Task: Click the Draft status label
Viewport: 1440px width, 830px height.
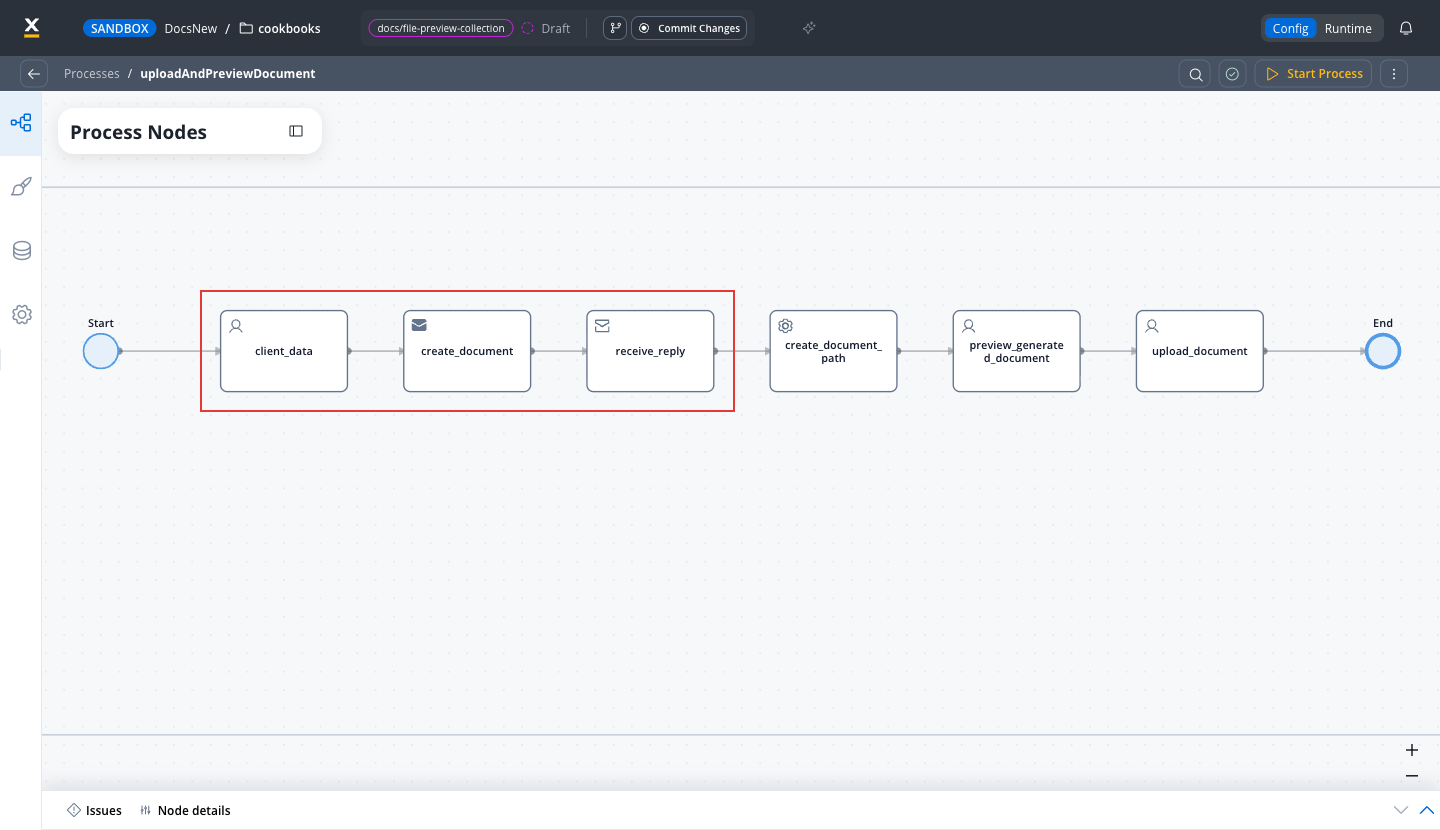Action: 555,28
